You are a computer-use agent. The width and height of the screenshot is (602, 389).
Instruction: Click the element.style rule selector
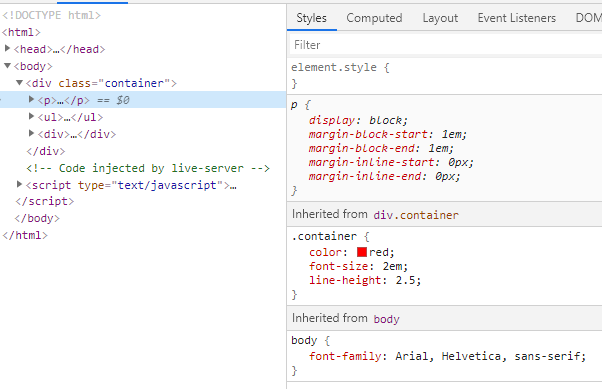pos(334,67)
